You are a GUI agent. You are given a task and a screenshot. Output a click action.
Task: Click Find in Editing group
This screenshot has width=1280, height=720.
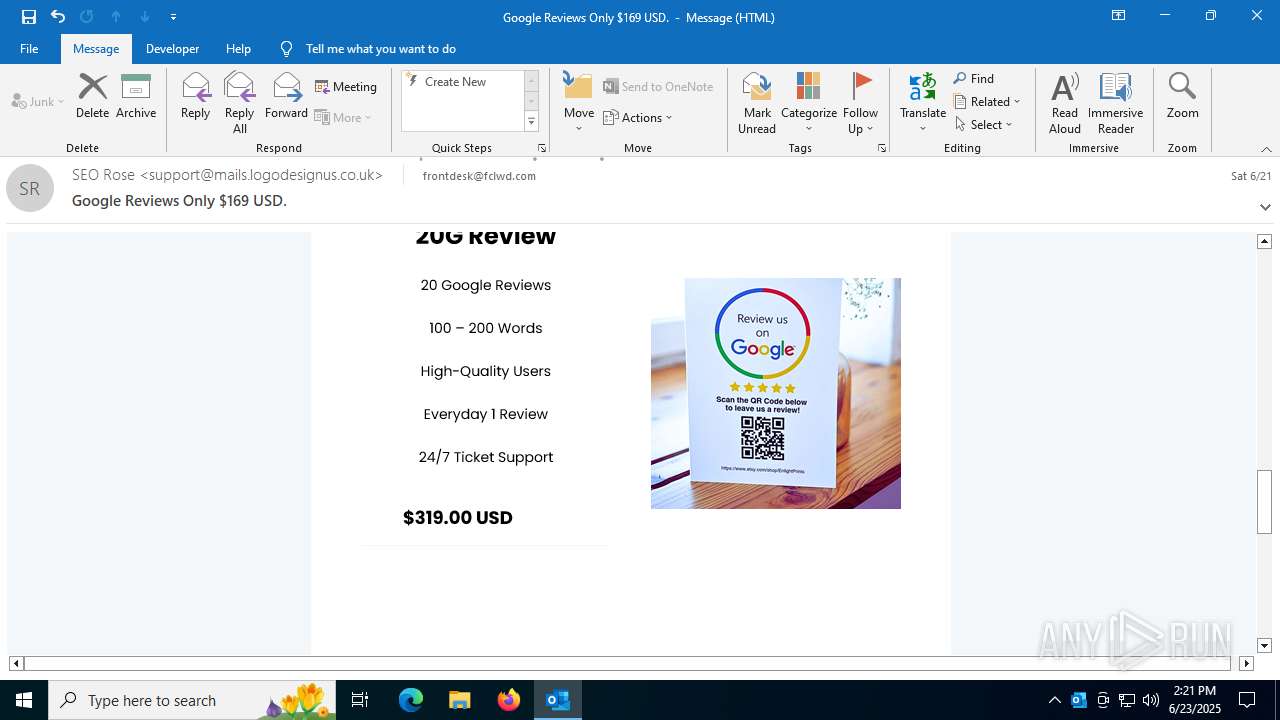(974, 79)
